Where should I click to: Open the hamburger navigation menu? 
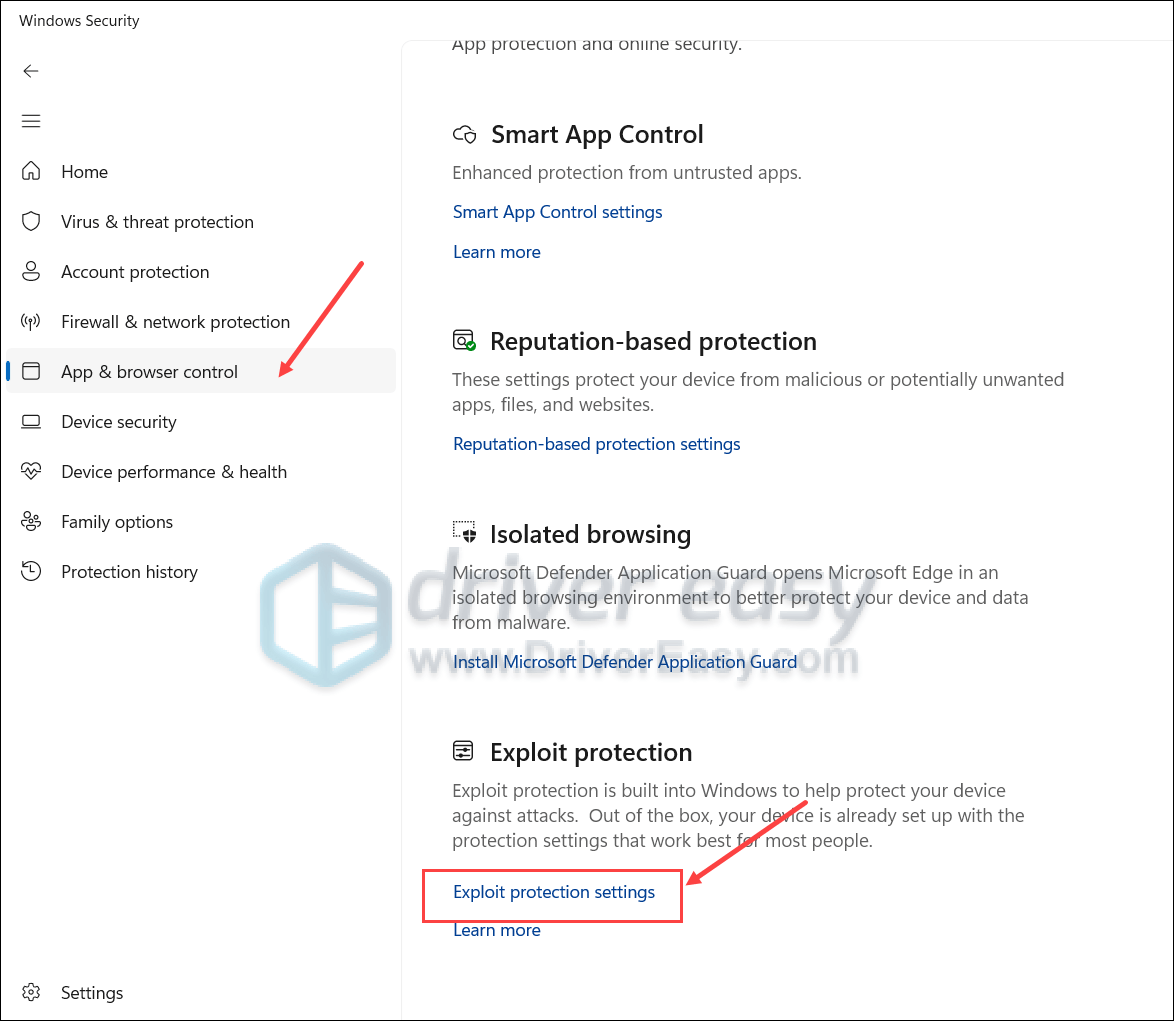pyautogui.click(x=31, y=121)
